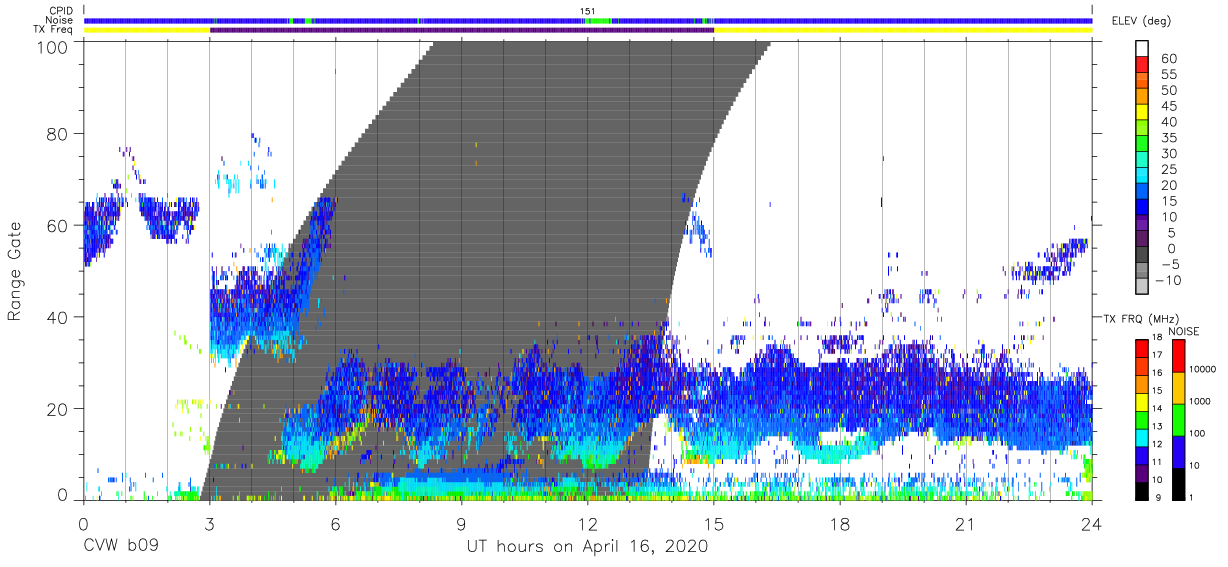This screenshot has height=567, width=1228.
Task: Click the purple segment of TX Freq strip
Action: (462, 30)
